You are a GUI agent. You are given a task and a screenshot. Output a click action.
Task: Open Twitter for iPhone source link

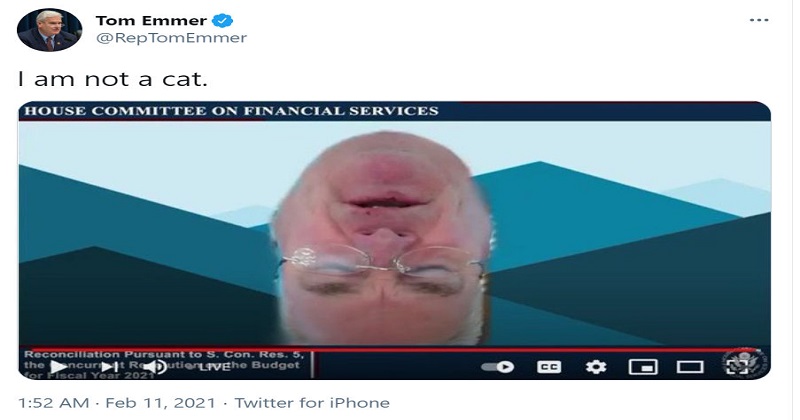point(312,403)
